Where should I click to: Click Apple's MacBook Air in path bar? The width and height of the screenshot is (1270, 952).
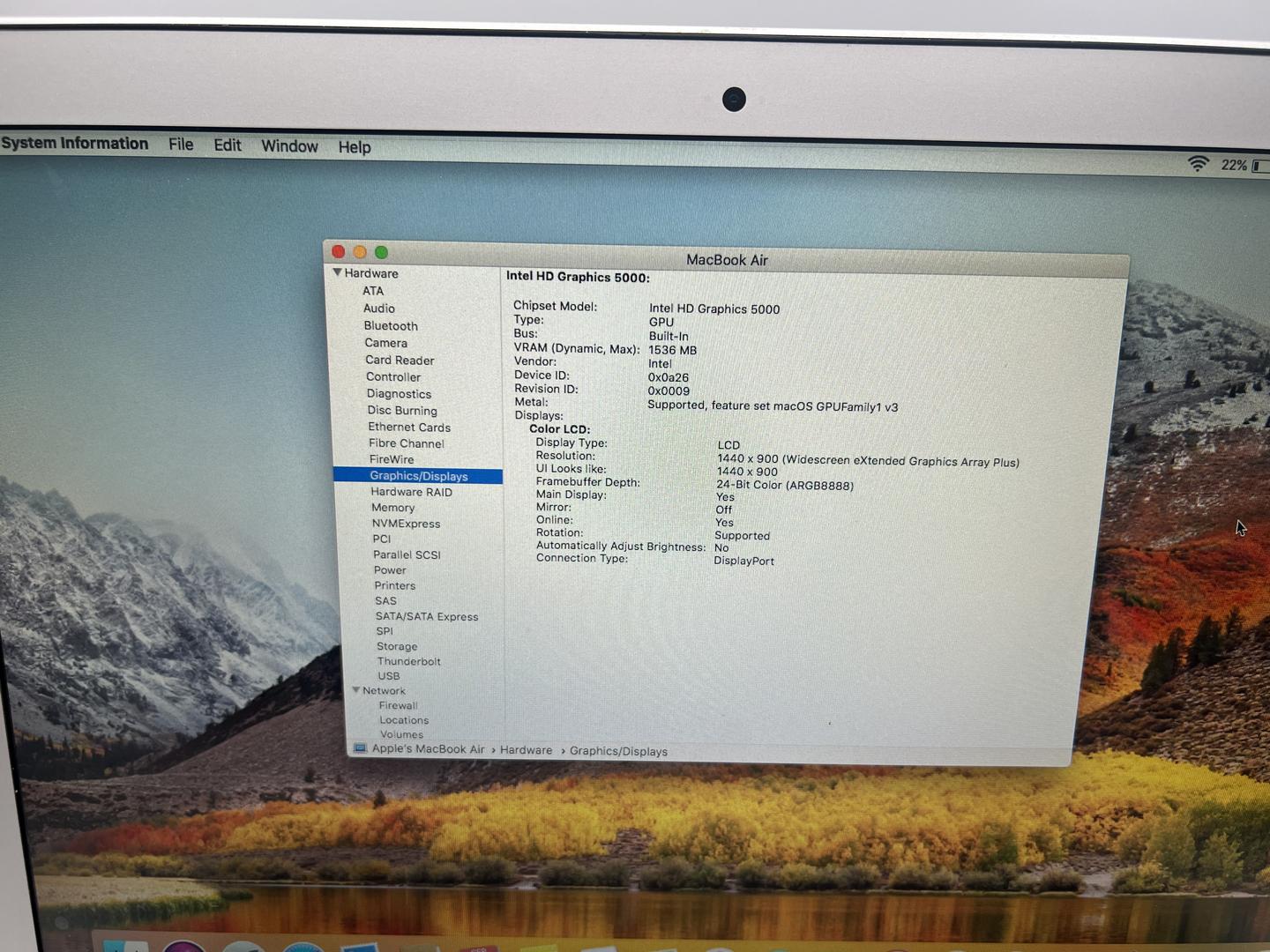click(428, 749)
